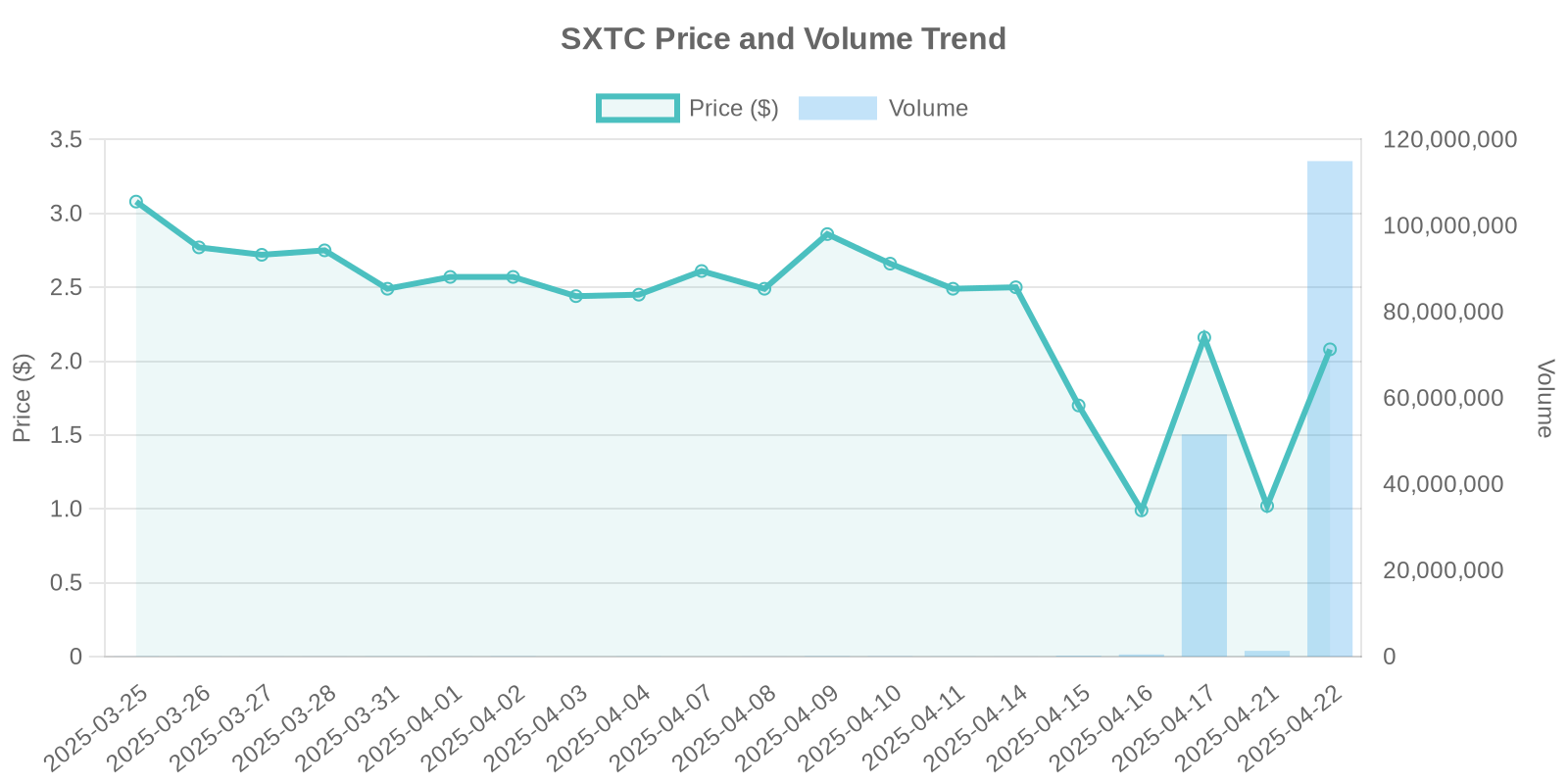Image resolution: width=1568 pixels, height=784 pixels.
Task: Select the 2025-04-09 price peak point
Action: click(x=827, y=234)
